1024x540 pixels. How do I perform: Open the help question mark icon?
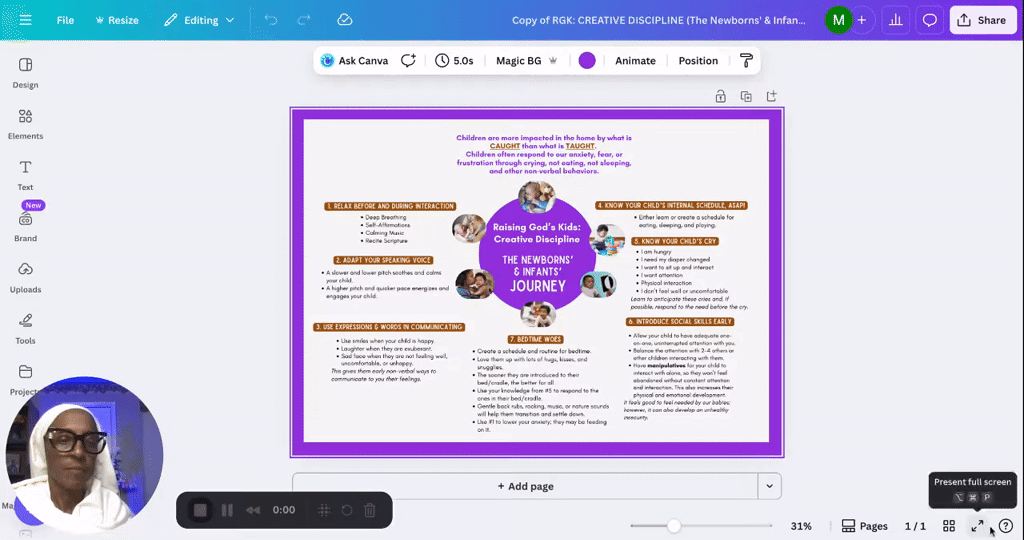coord(1006,526)
